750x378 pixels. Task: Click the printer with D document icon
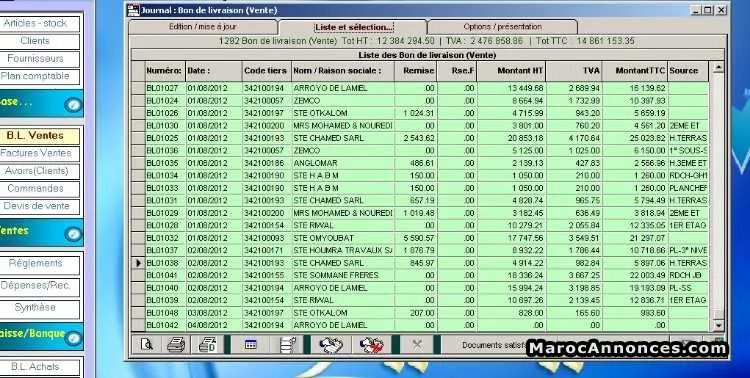(x=207, y=345)
